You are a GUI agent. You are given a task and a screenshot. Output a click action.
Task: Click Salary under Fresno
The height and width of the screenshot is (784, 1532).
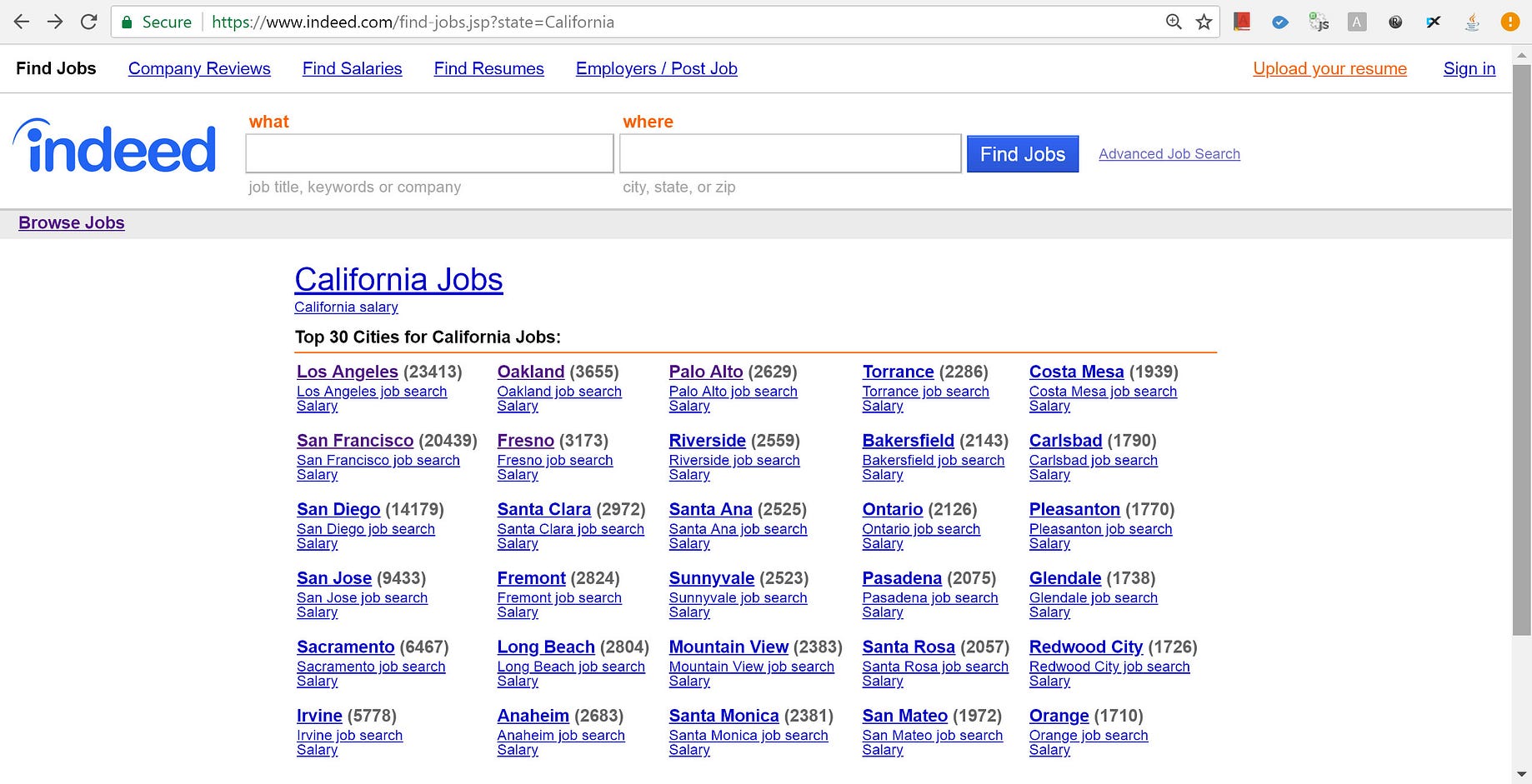pyautogui.click(x=518, y=475)
